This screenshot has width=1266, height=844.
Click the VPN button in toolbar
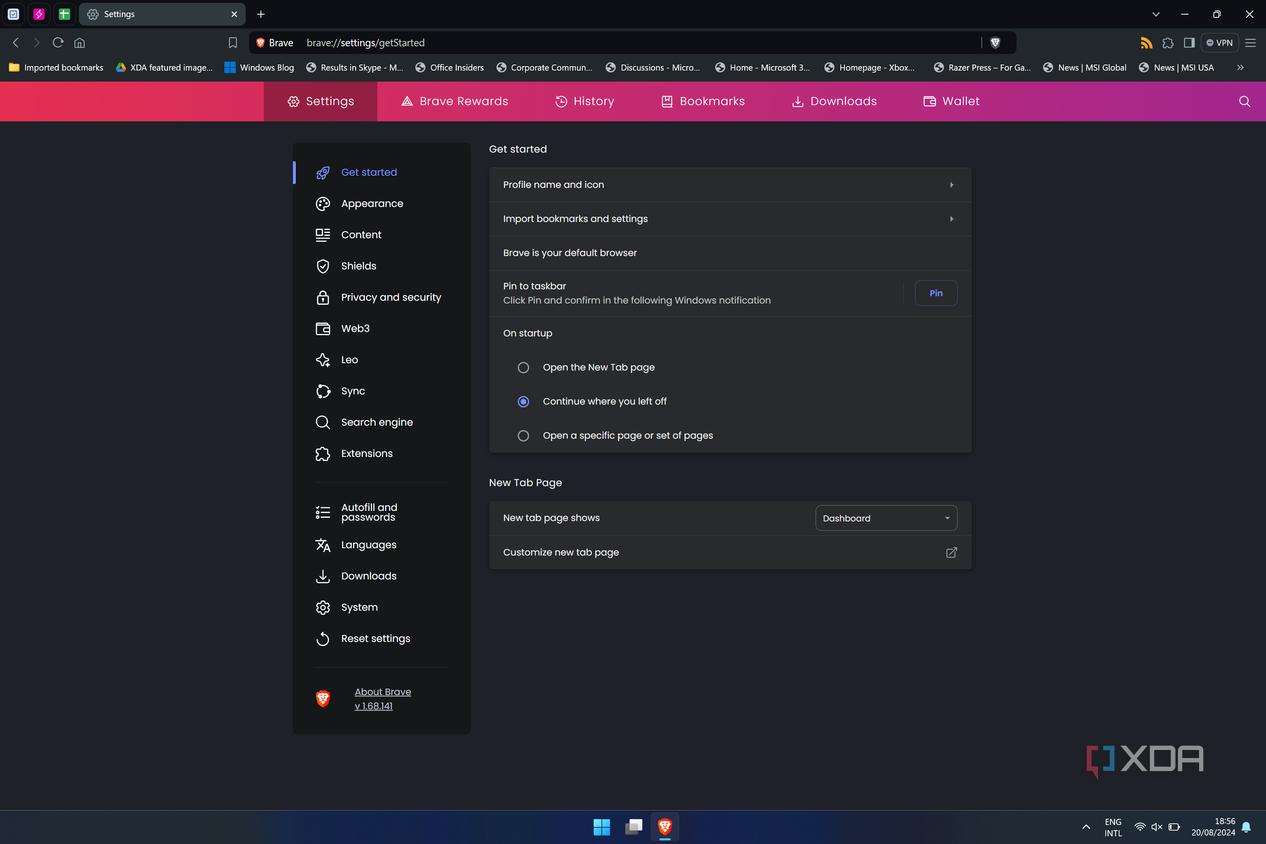(x=1219, y=43)
